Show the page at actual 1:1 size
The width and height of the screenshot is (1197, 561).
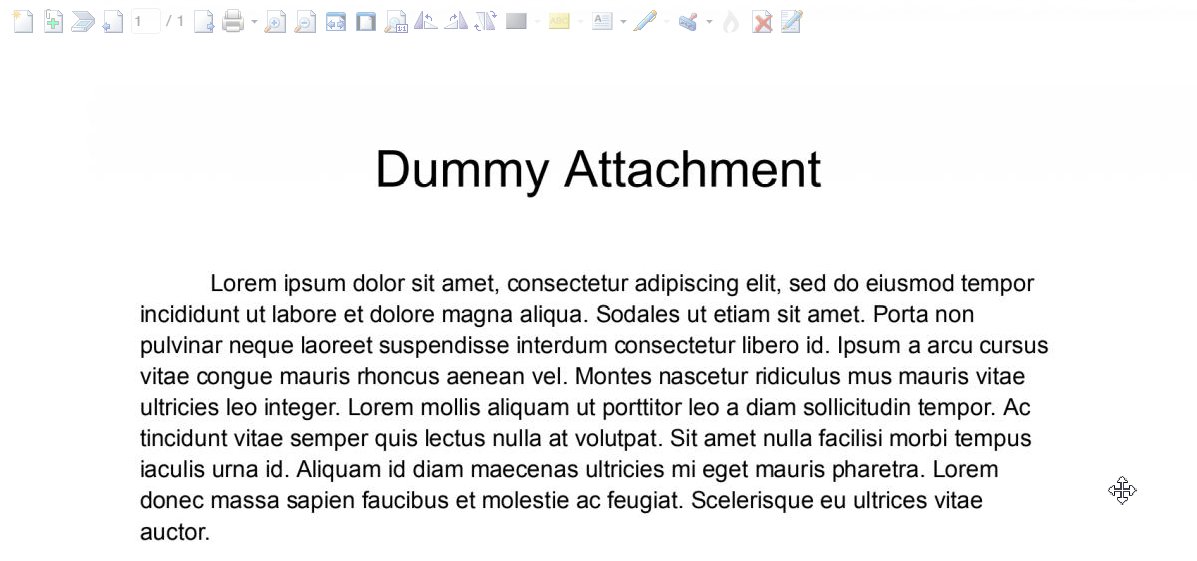[x=395, y=21]
